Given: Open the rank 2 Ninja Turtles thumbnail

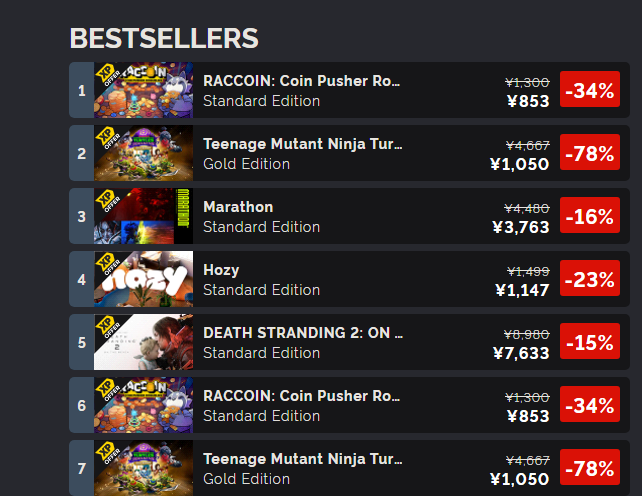Looking at the screenshot, I should (x=150, y=154).
